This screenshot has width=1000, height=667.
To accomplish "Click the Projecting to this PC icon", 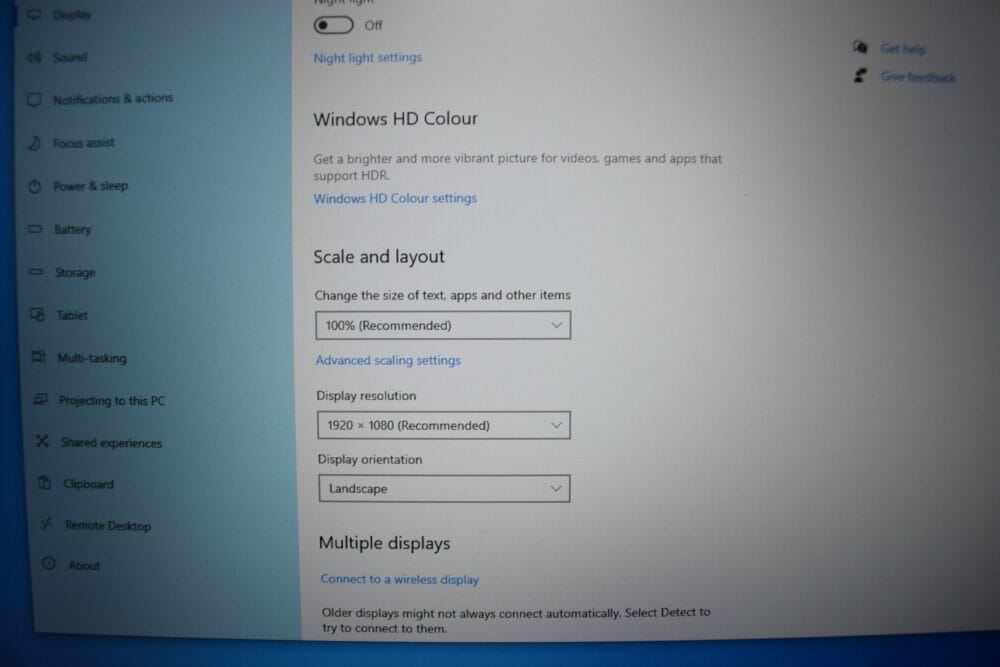I will [41, 400].
